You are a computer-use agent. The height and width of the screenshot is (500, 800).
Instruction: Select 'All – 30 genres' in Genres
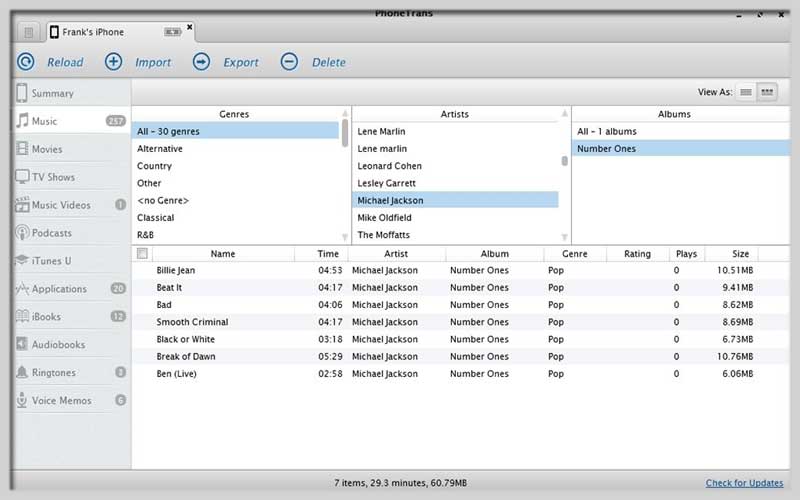235,131
